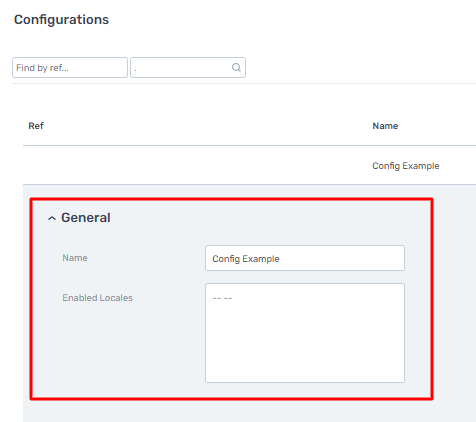Click the General section heading
This screenshot has width=476, height=422.
(x=86, y=218)
